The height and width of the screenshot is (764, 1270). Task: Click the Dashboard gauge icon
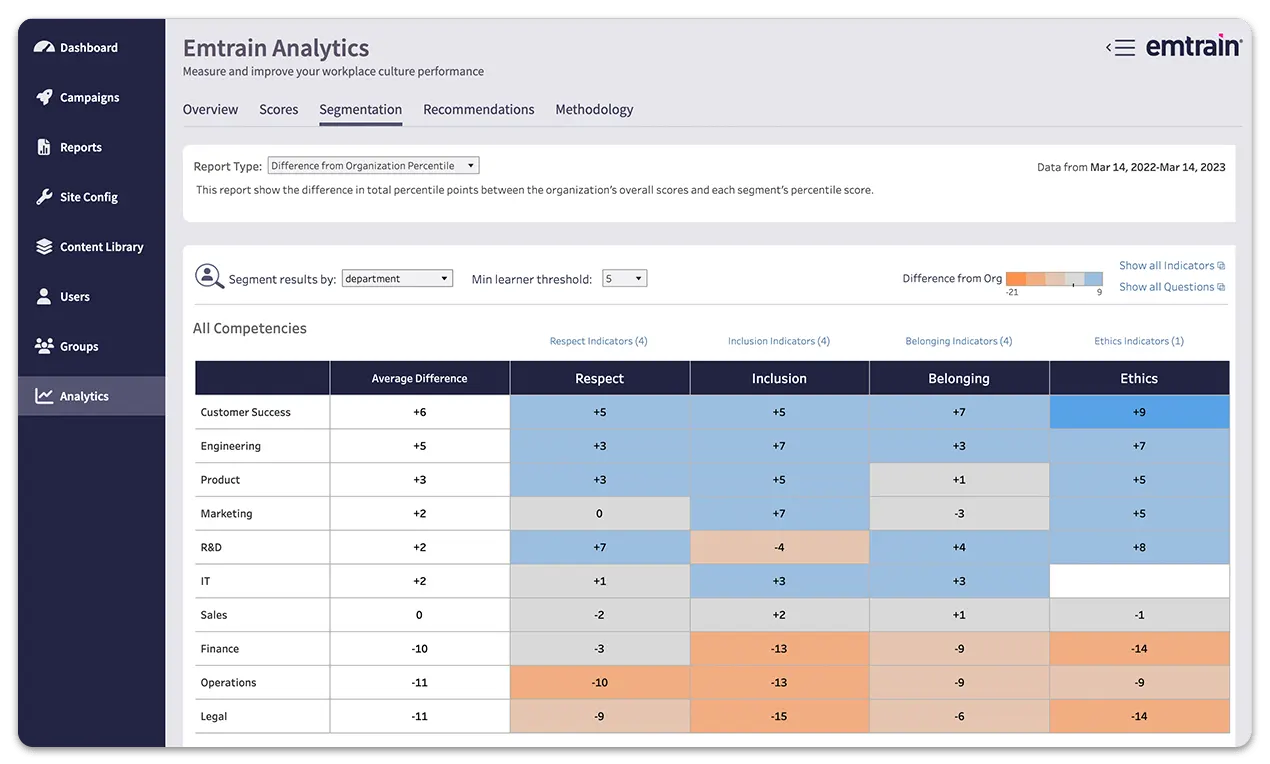click(44, 47)
